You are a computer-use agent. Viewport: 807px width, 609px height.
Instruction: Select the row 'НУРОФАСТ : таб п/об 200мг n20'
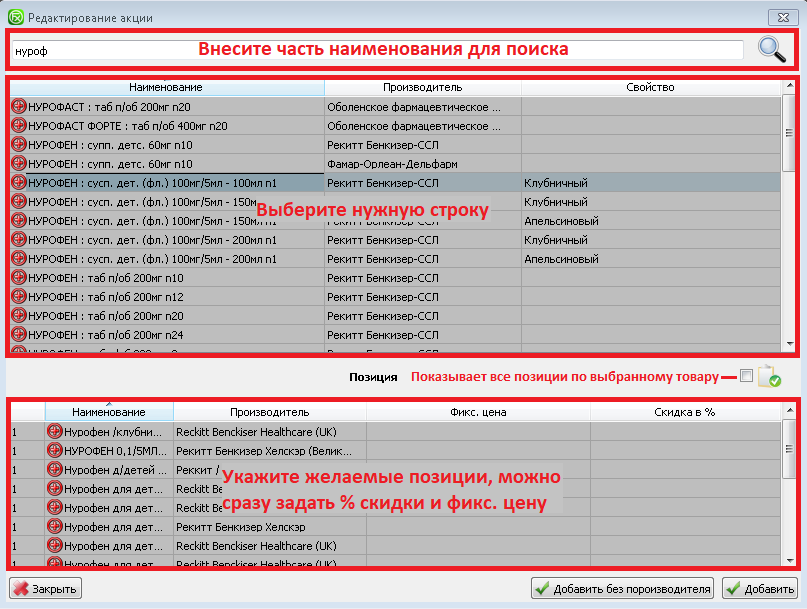click(x=395, y=107)
